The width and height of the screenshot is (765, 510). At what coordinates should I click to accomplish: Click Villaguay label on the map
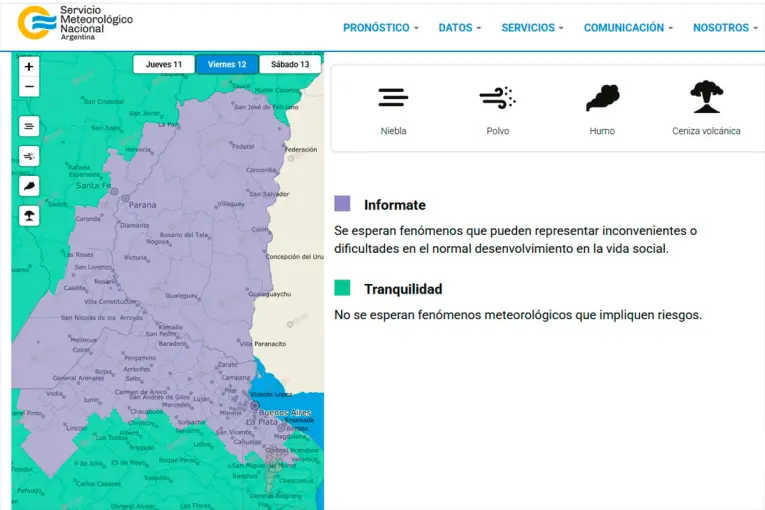231,204
